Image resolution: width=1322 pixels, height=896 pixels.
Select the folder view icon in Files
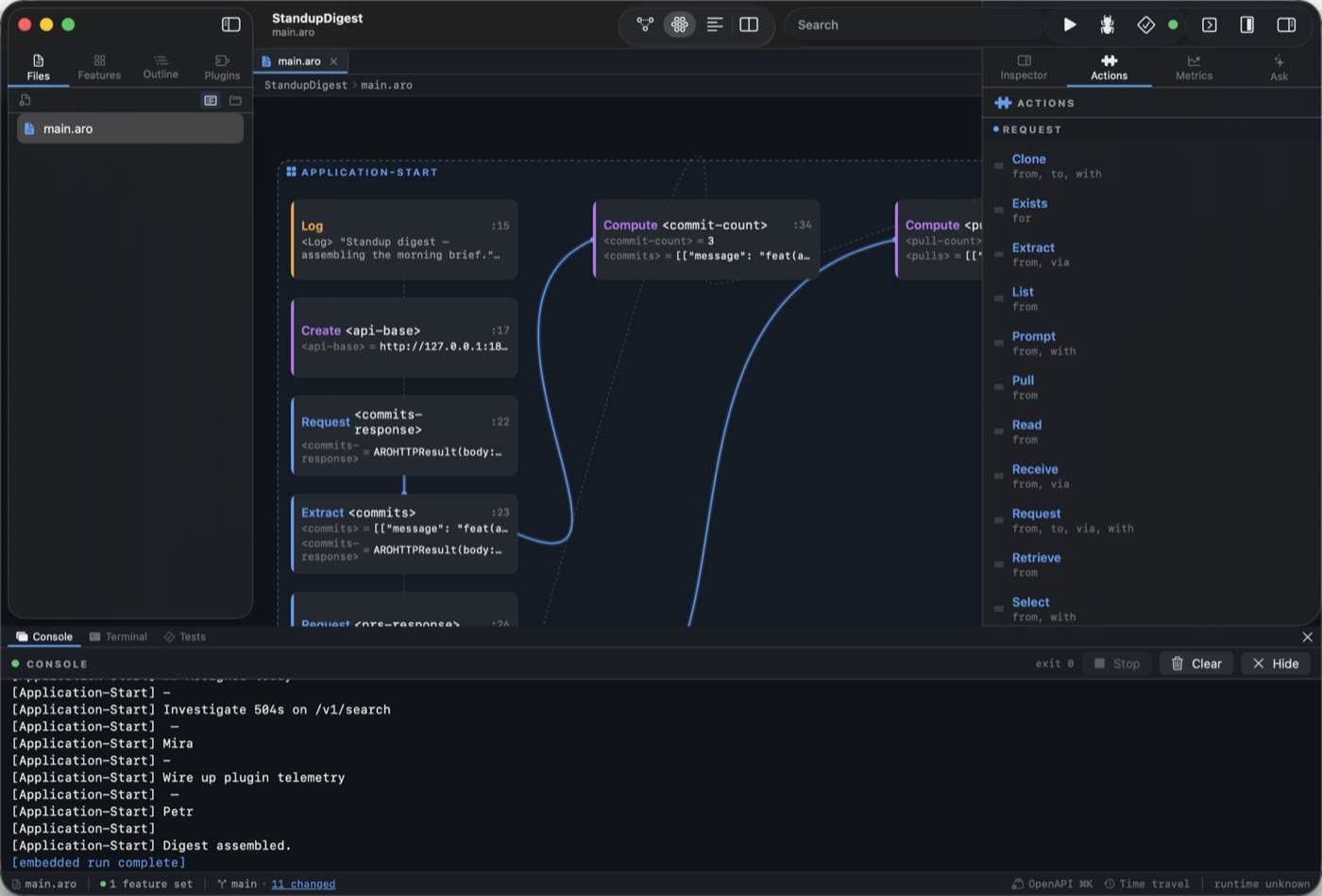(x=235, y=100)
